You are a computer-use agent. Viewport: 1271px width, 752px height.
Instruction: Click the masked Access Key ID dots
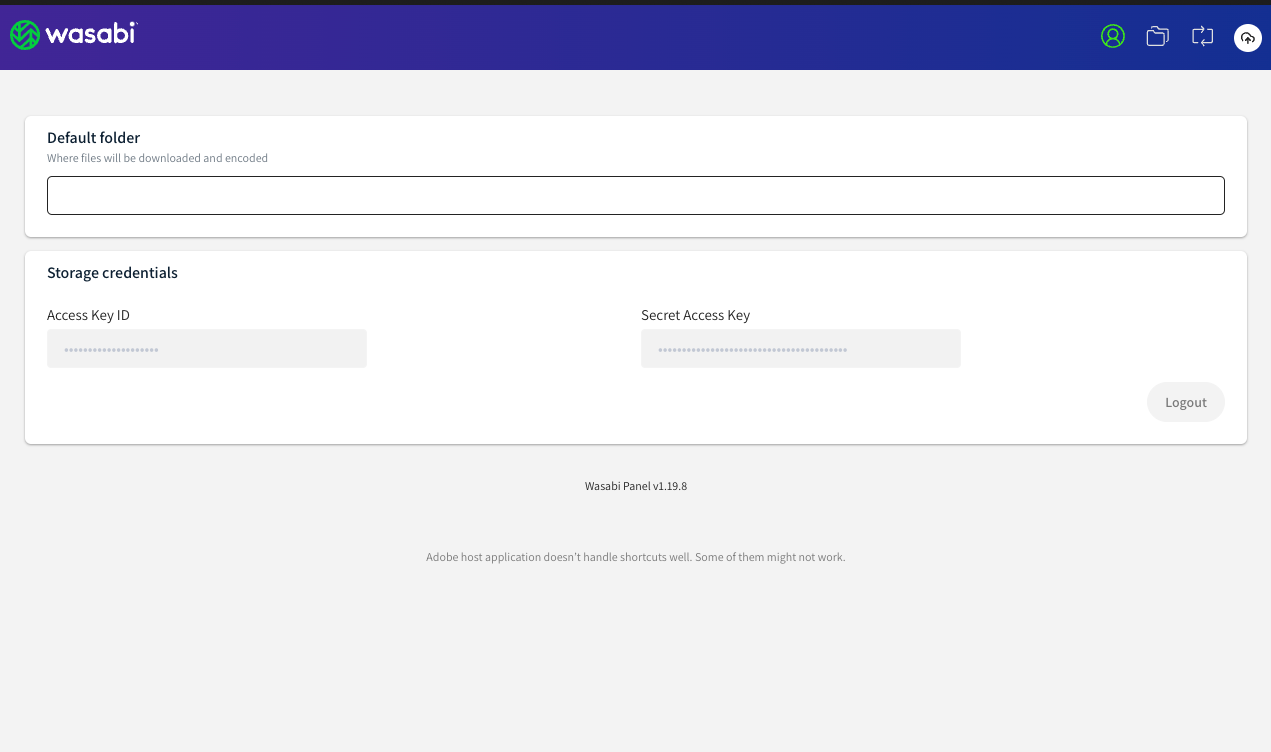tap(113, 348)
